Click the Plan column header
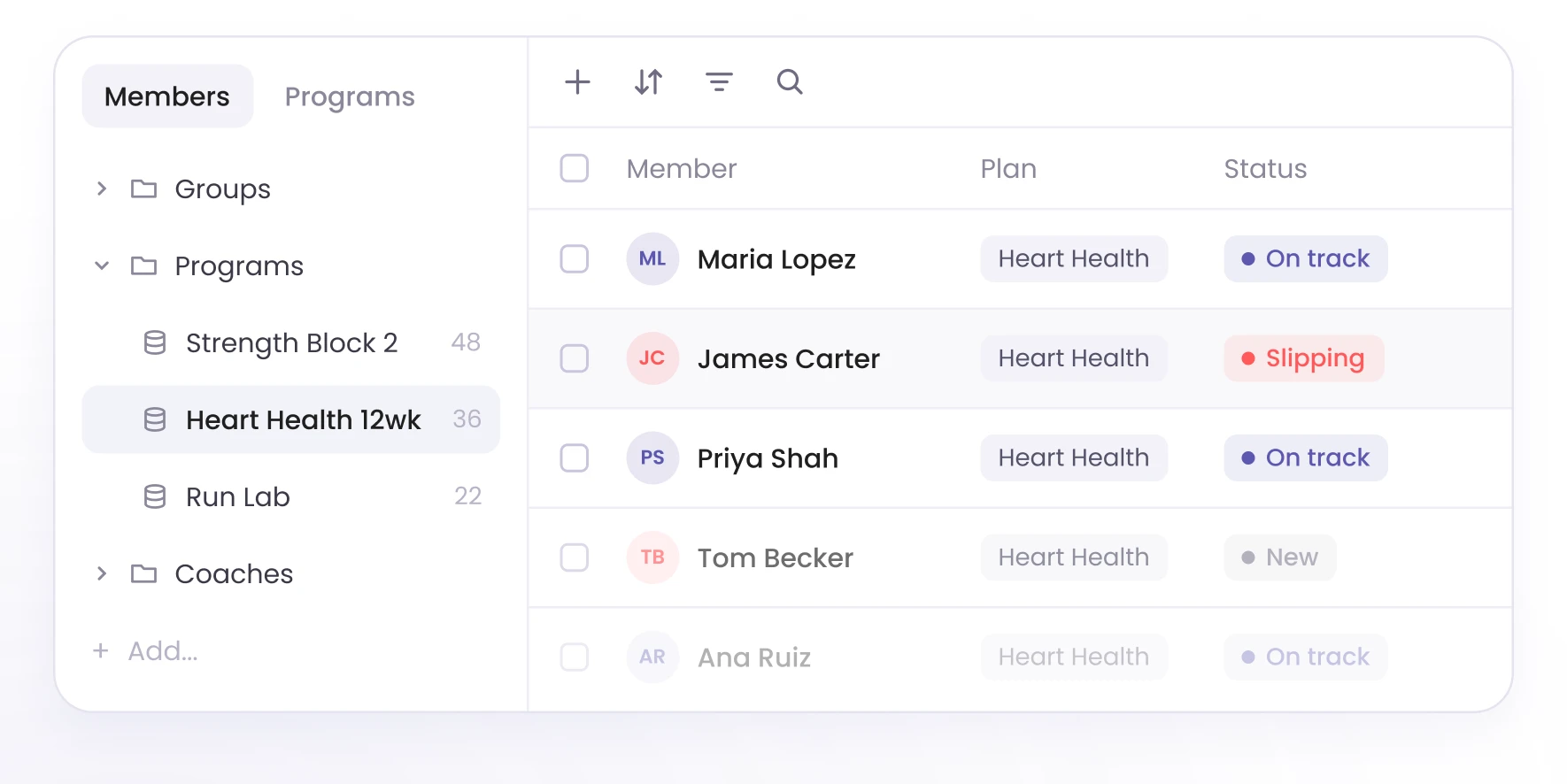The width and height of the screenshot is (1567, 784). click(x=1008, y=168)
